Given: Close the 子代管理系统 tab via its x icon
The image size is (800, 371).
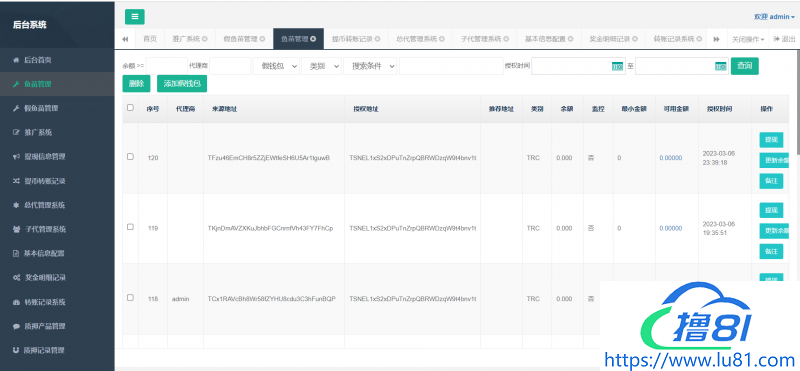Looking at the screenshot, I should (506, 39).
